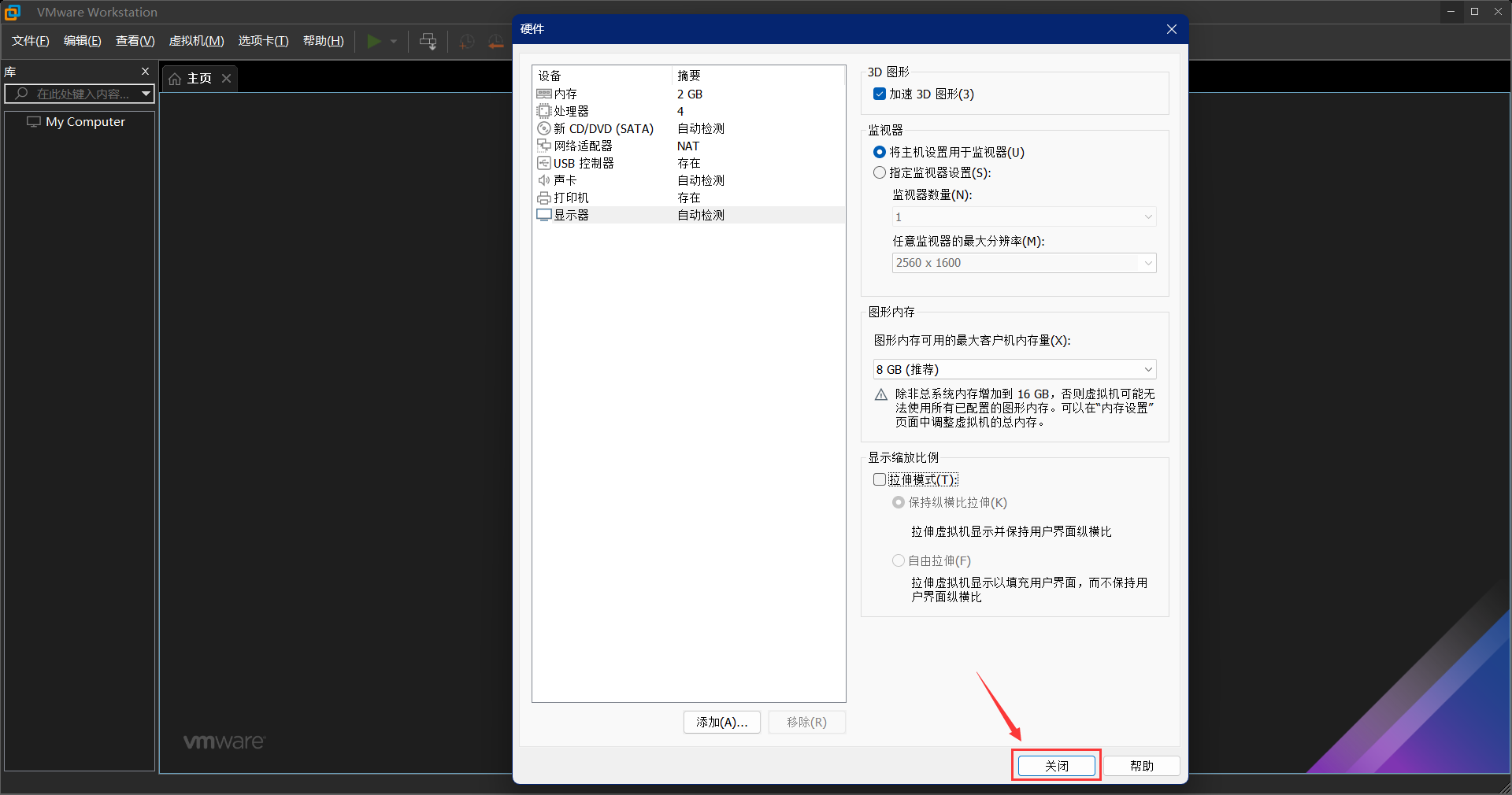Click 存在 in the 打印机 row
Viewport: 1512px width, 795px height.
point(689,198)
